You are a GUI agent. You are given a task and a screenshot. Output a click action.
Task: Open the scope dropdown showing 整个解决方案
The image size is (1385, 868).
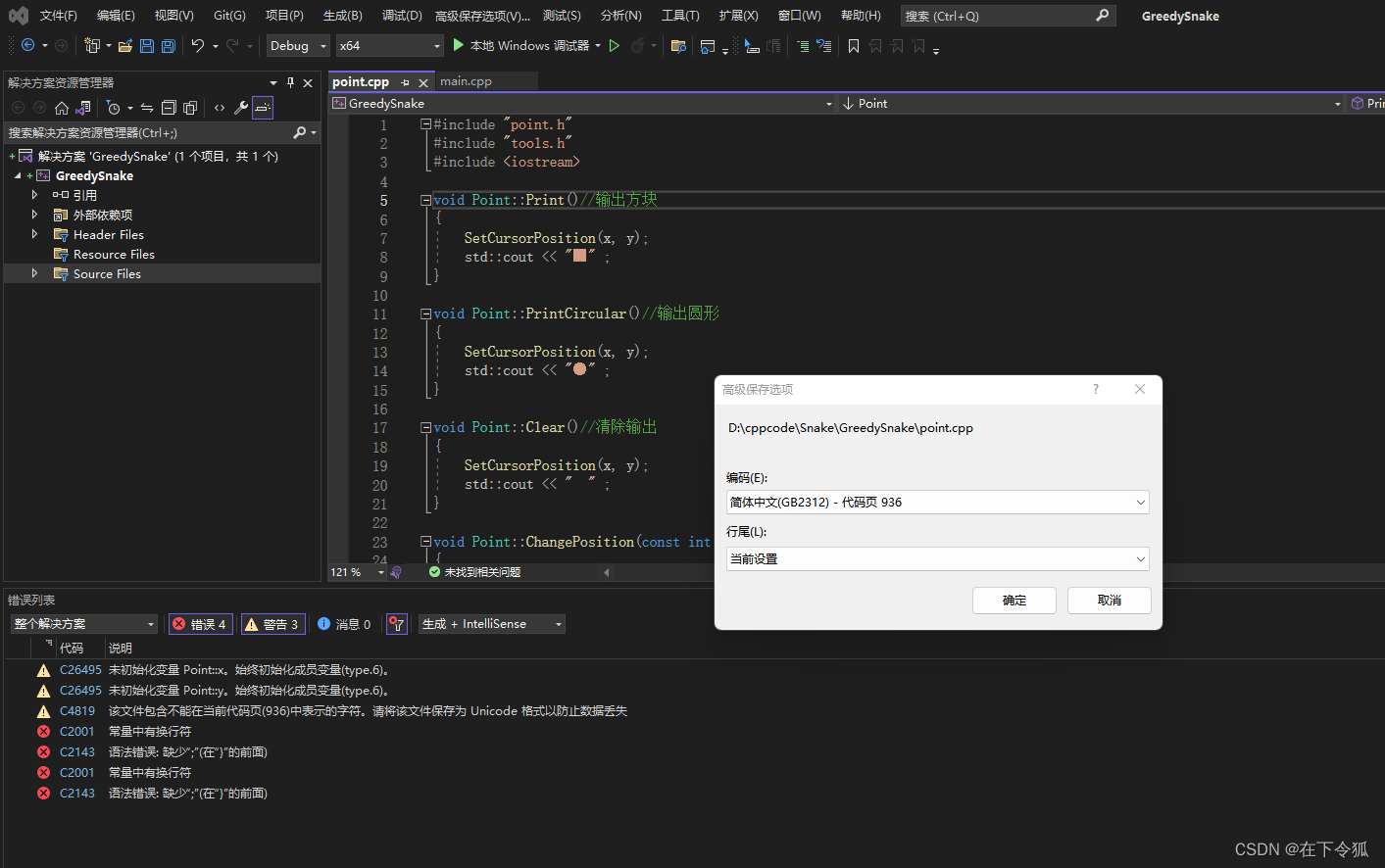[84, 624]
